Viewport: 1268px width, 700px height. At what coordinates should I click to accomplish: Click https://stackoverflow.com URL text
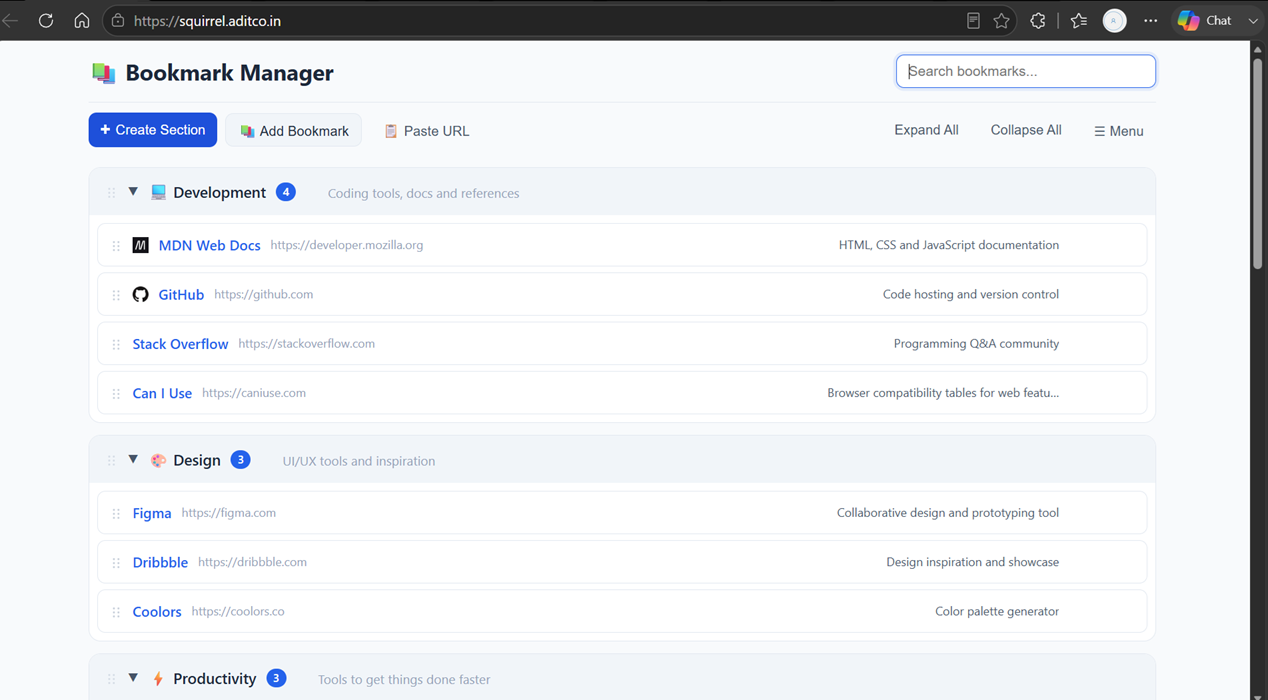tap(306, 343)
